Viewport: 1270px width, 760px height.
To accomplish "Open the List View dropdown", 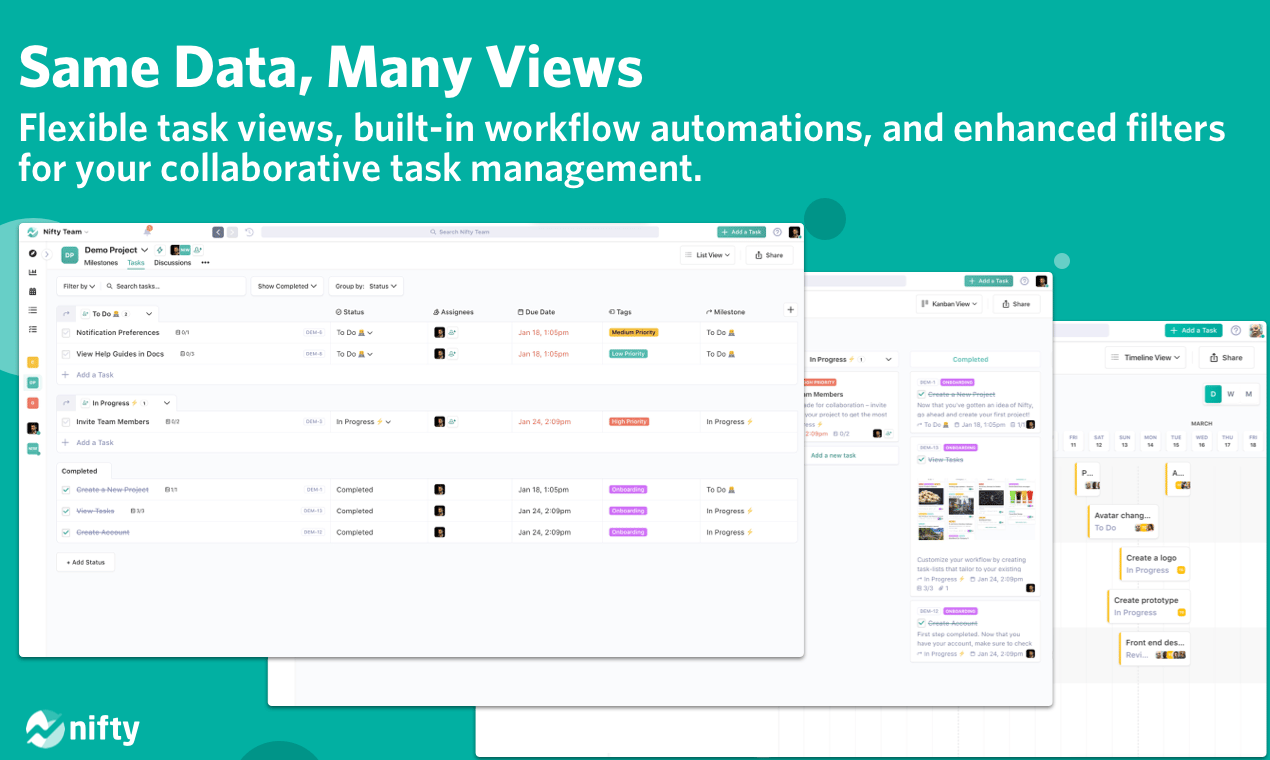I will [x=708, y=255].
